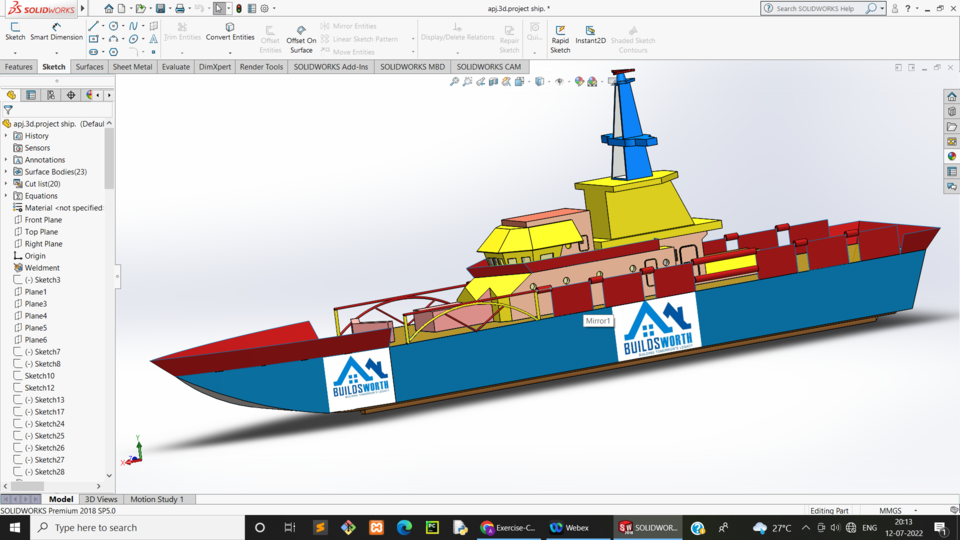The image size is (960, 540).
Task: Open dropdown arrow under Sketch button
Action: 15,53
